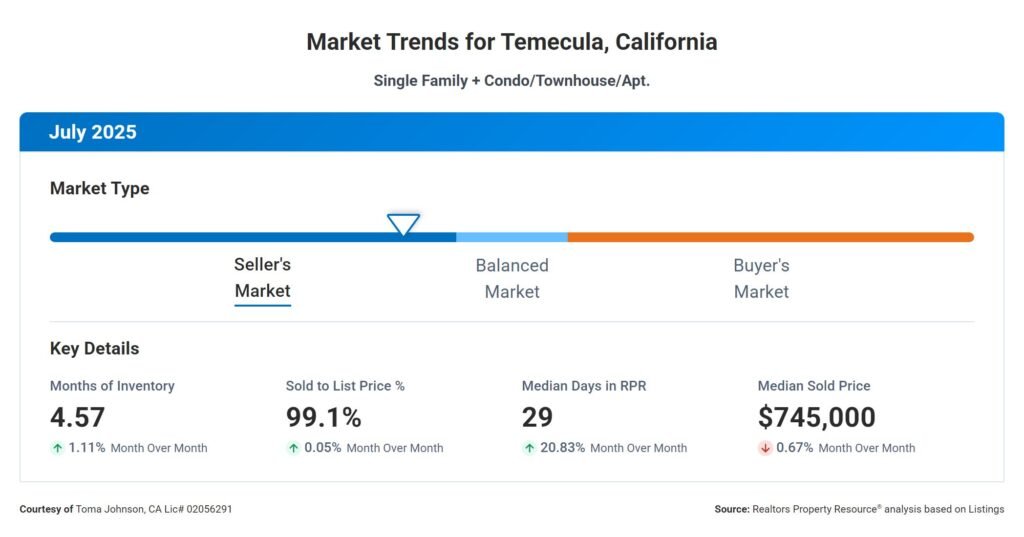Click the Key Details section heading
1024x537 pixels.
(95, 349)
